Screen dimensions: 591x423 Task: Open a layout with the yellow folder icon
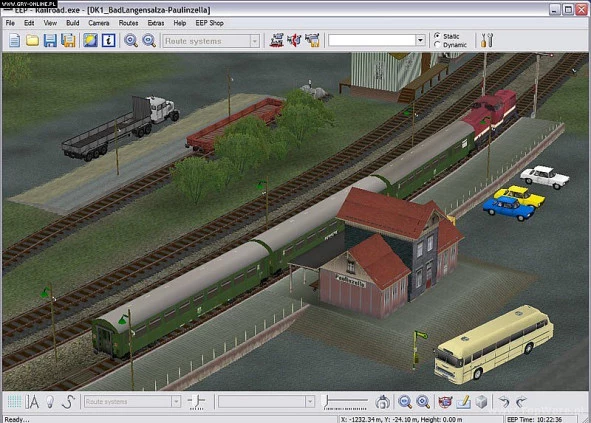click(32, 40)
